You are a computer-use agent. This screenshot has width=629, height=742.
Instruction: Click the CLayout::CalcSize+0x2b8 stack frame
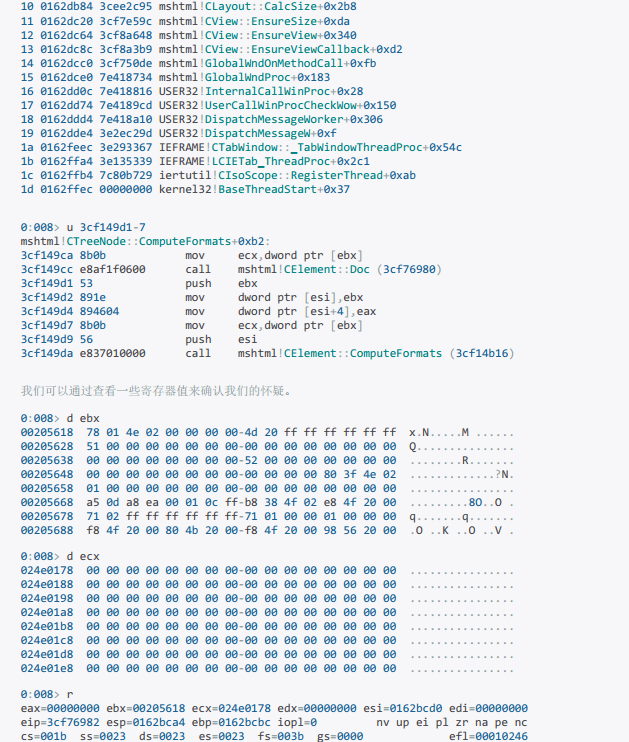[x=257, y=6]
